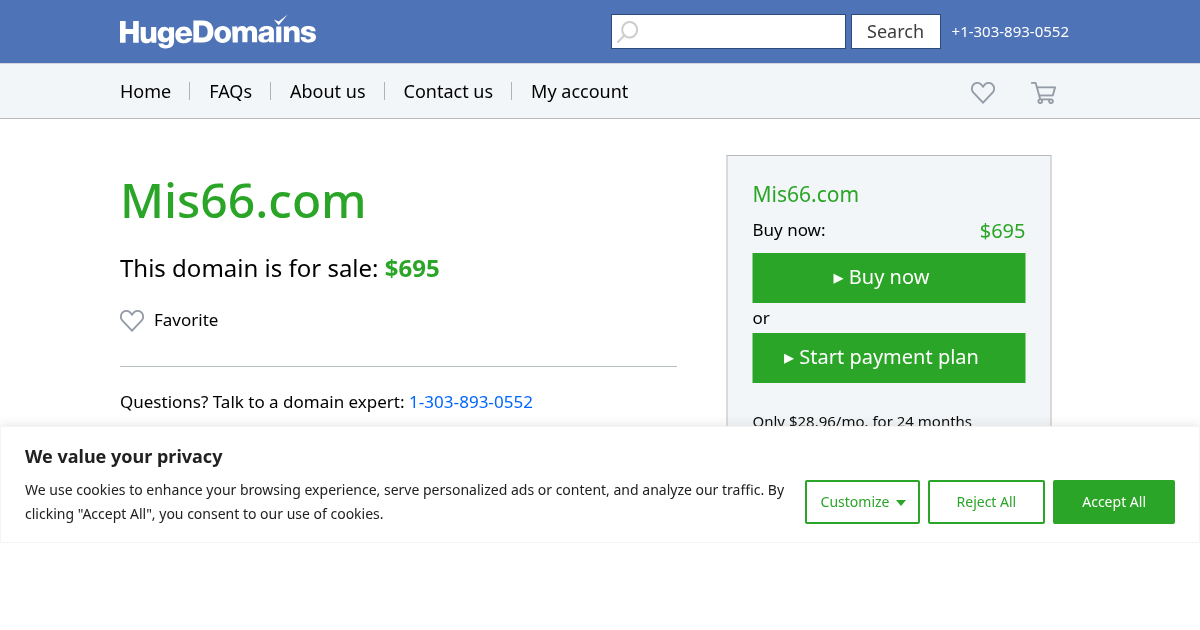Click into the domain search field
The image size is (1200, 630).
(x=740, y=32)
